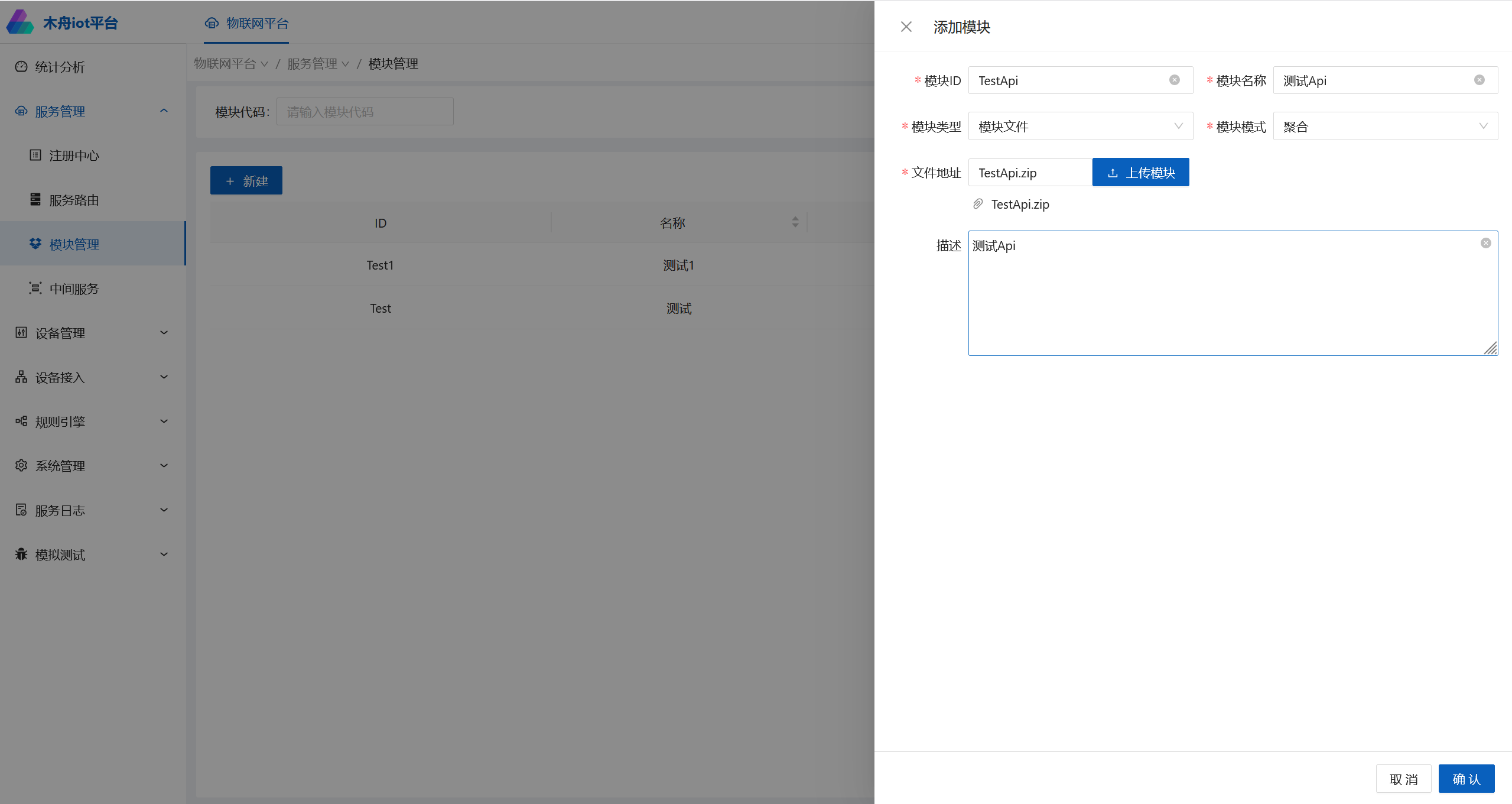
Task: Click the 模块代码 search input
Action: pos(365,112)
